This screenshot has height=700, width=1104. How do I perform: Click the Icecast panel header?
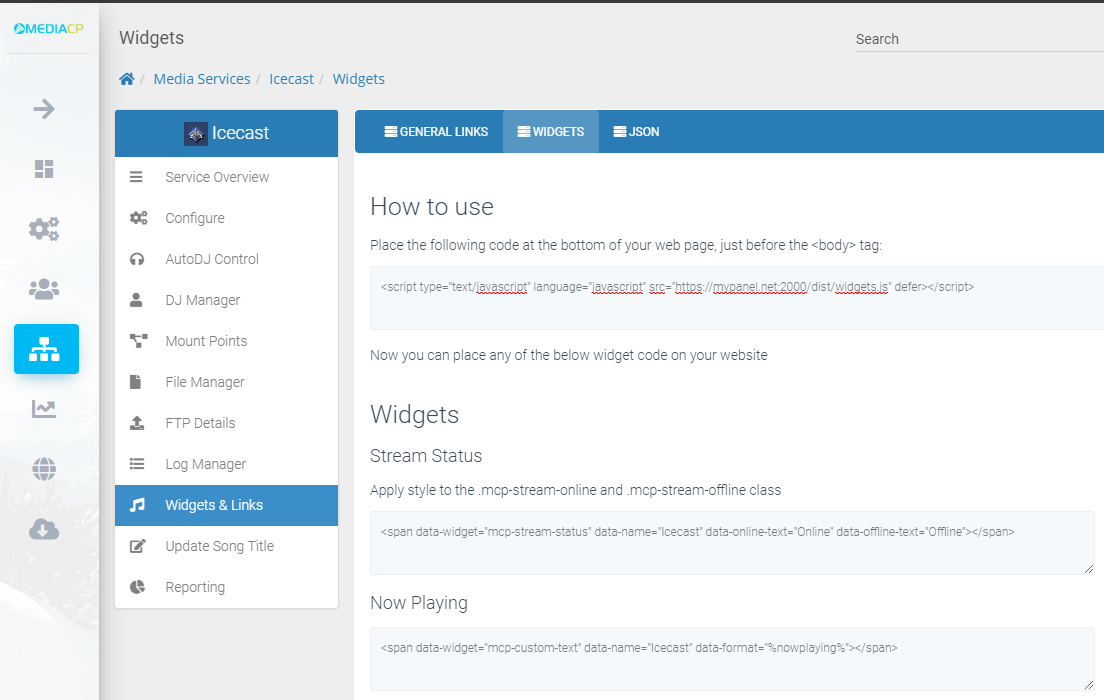pyautogui.click(x=226, y=133)
